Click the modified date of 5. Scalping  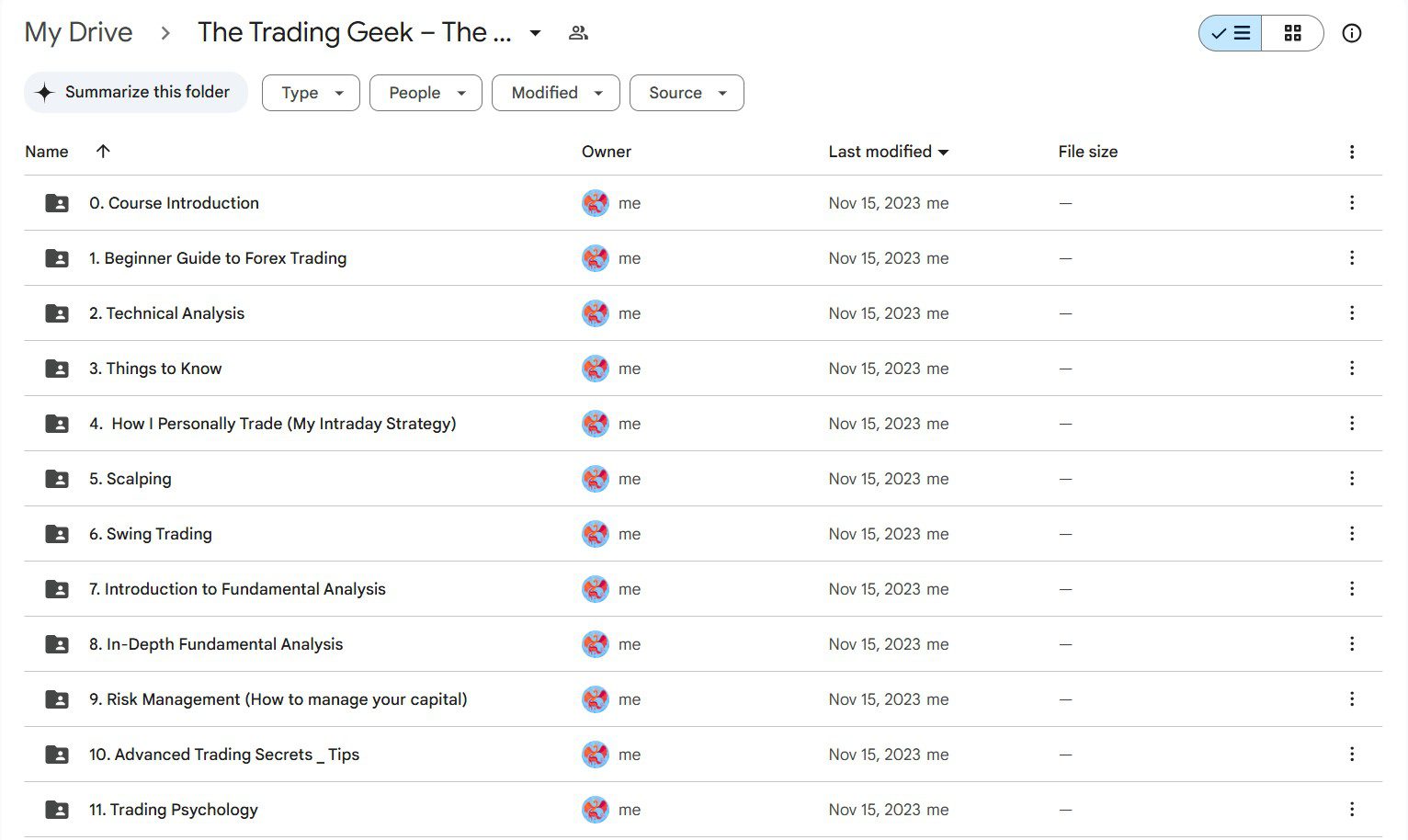pyautogui.click(x=874, y=479)
